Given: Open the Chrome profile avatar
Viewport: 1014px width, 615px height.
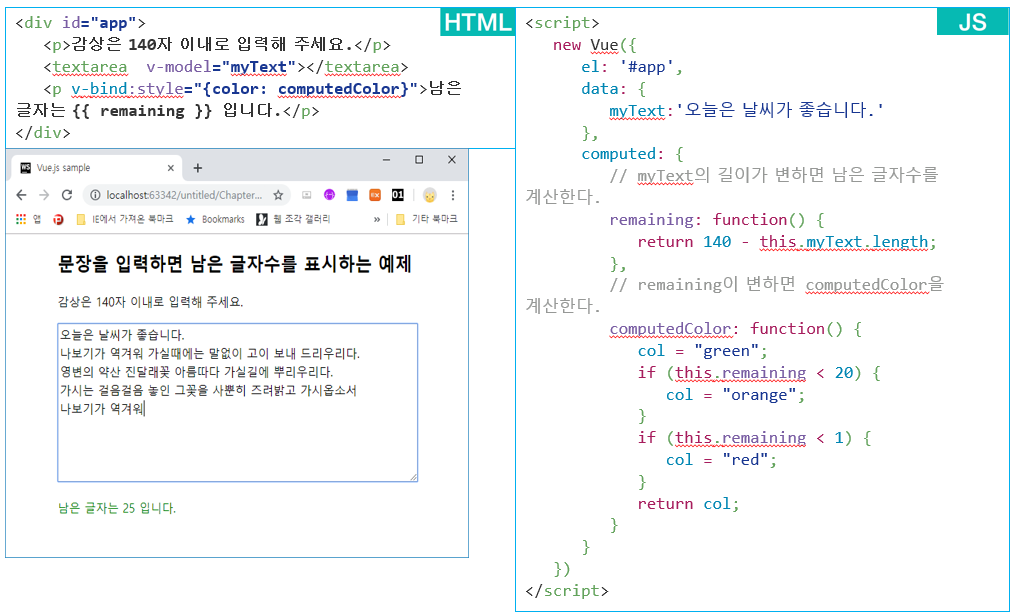Looking at the screenshot, I should 429,195.
